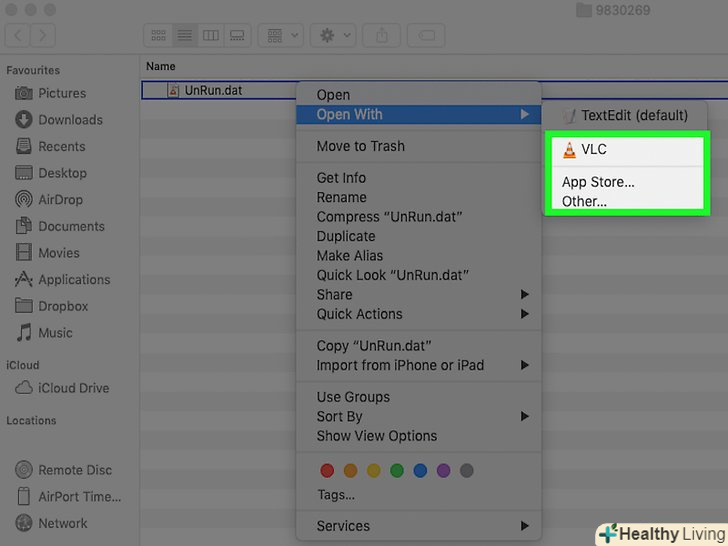Image resolution: width=728 pixels, height=546 pixels.
Task: Expand the Services submenu
Action: [419, 526]
